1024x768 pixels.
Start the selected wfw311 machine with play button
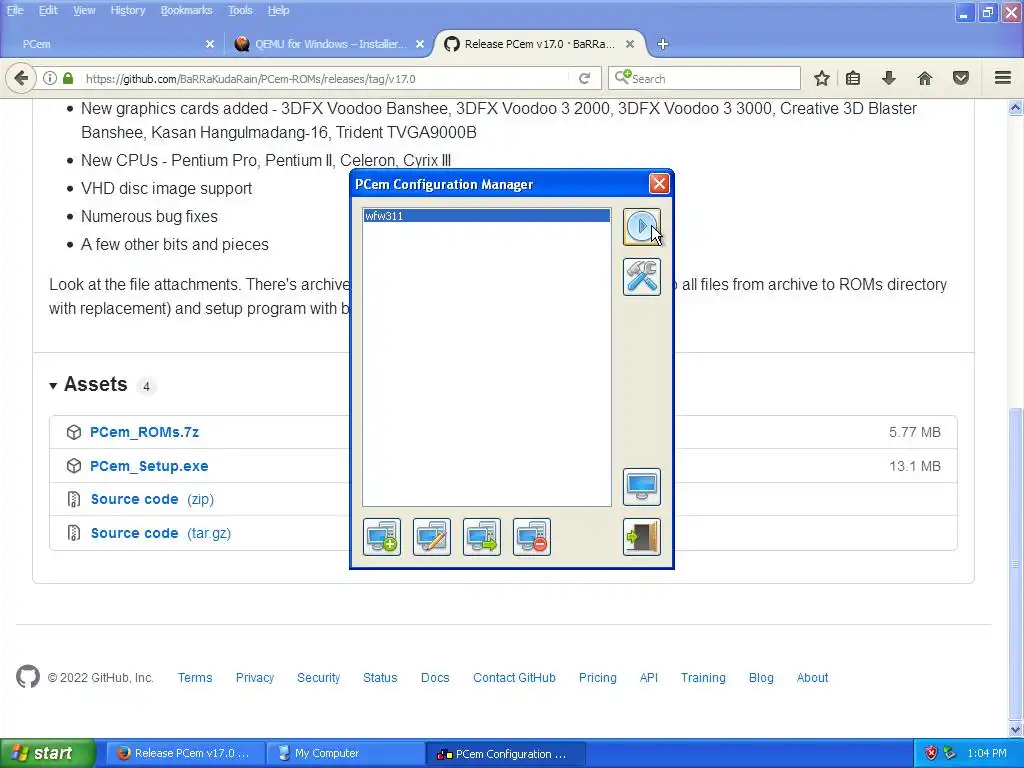coord(641,227)
